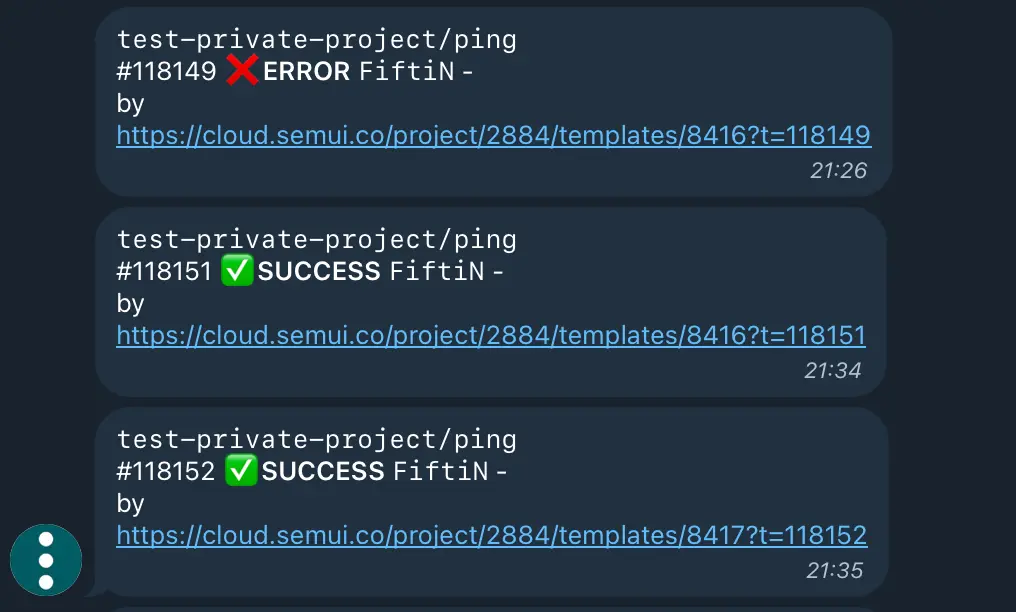Click the #118149 task number
Viewport: 1016px width, 612px height.
167,71
